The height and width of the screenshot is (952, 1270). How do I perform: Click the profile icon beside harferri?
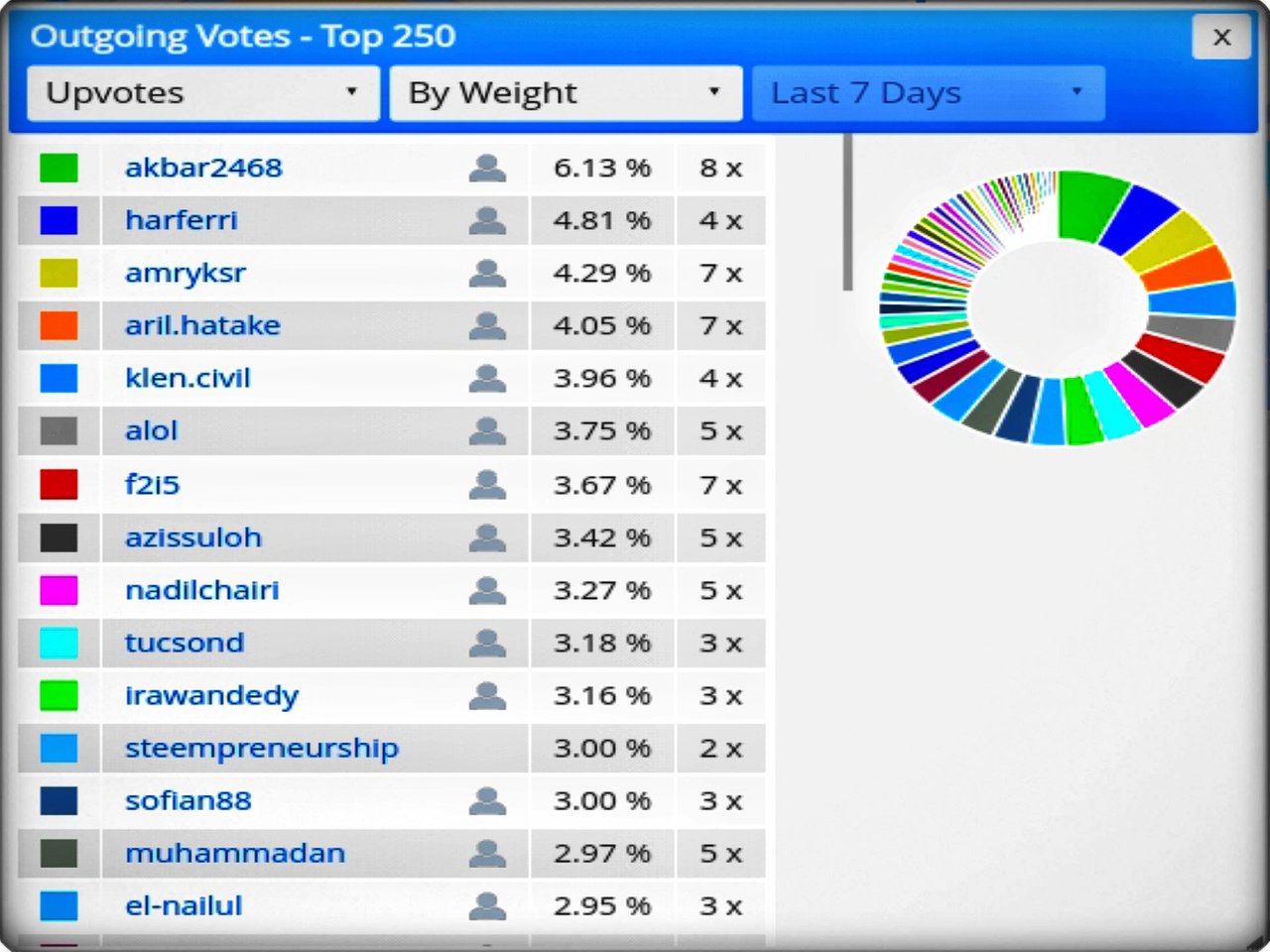(487, 221)
